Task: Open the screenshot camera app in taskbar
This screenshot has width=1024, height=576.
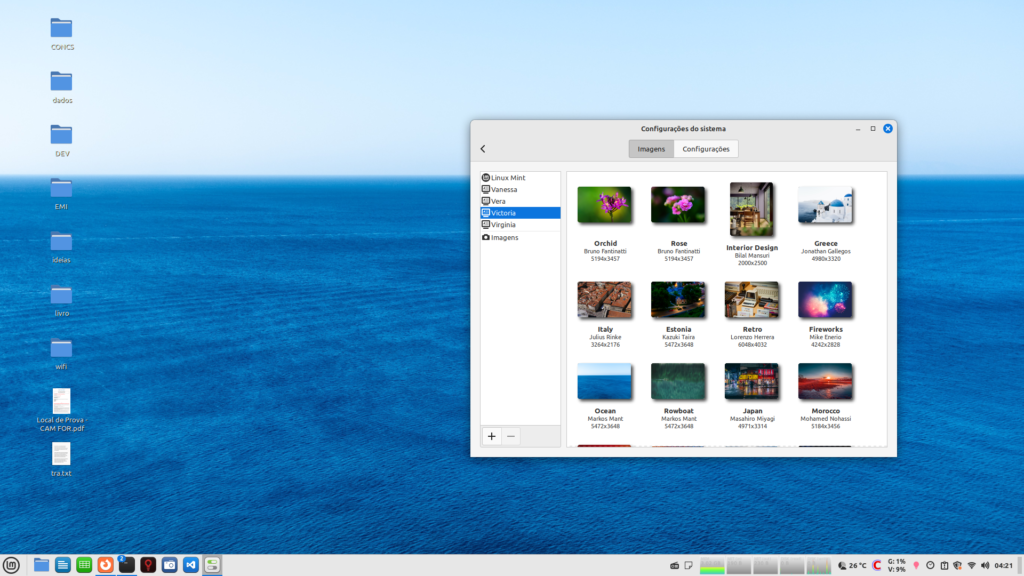Action: click(170, 565)
